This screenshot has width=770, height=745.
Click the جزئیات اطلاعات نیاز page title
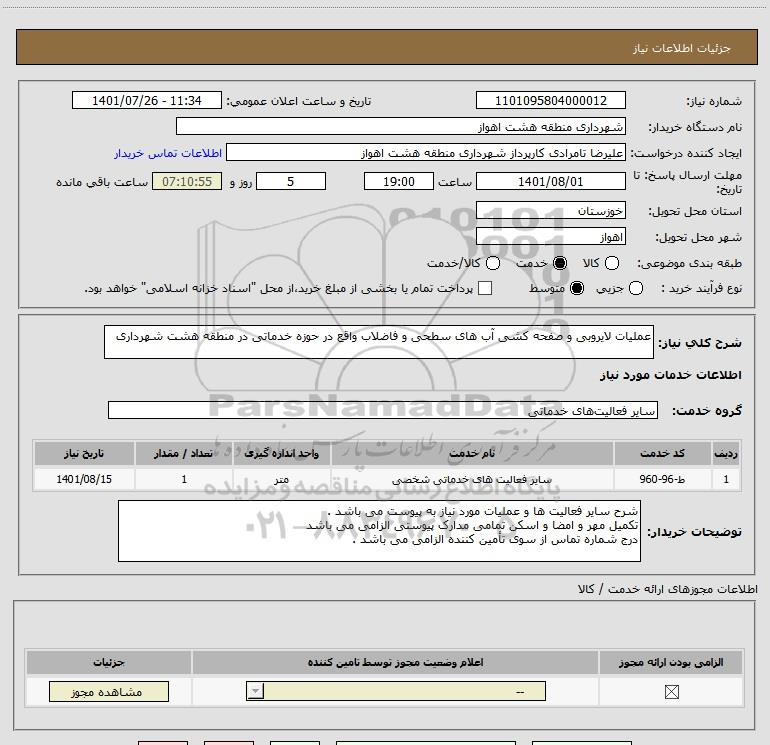pyautogui.click(x=682, y=48)
